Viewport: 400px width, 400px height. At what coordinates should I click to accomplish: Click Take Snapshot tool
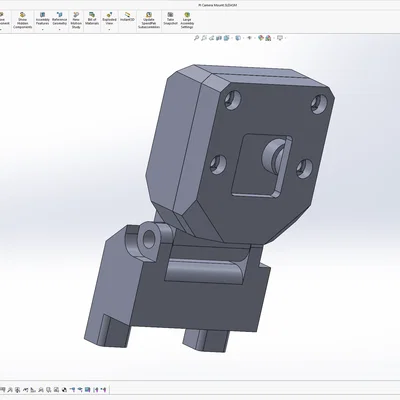point(170,19)
